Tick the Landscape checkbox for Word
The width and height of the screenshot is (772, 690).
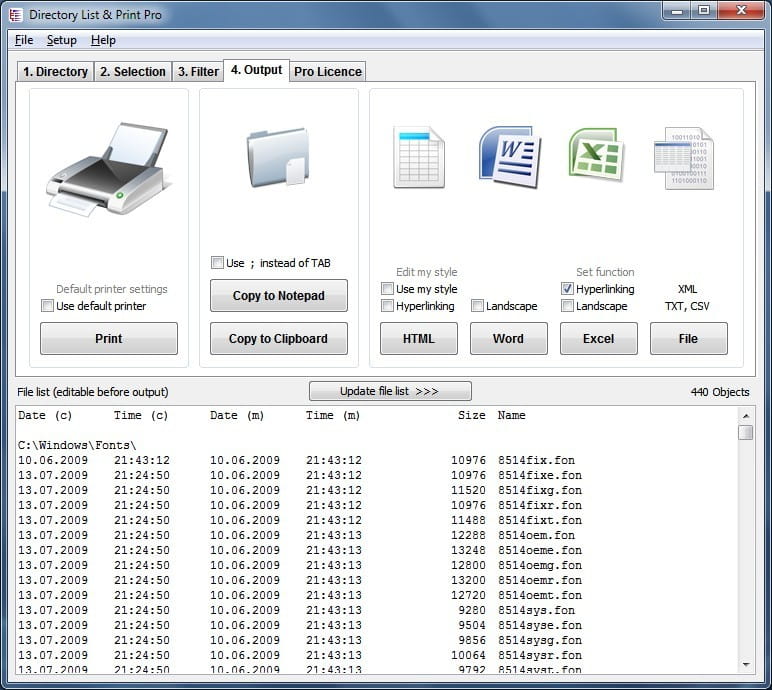478,306
